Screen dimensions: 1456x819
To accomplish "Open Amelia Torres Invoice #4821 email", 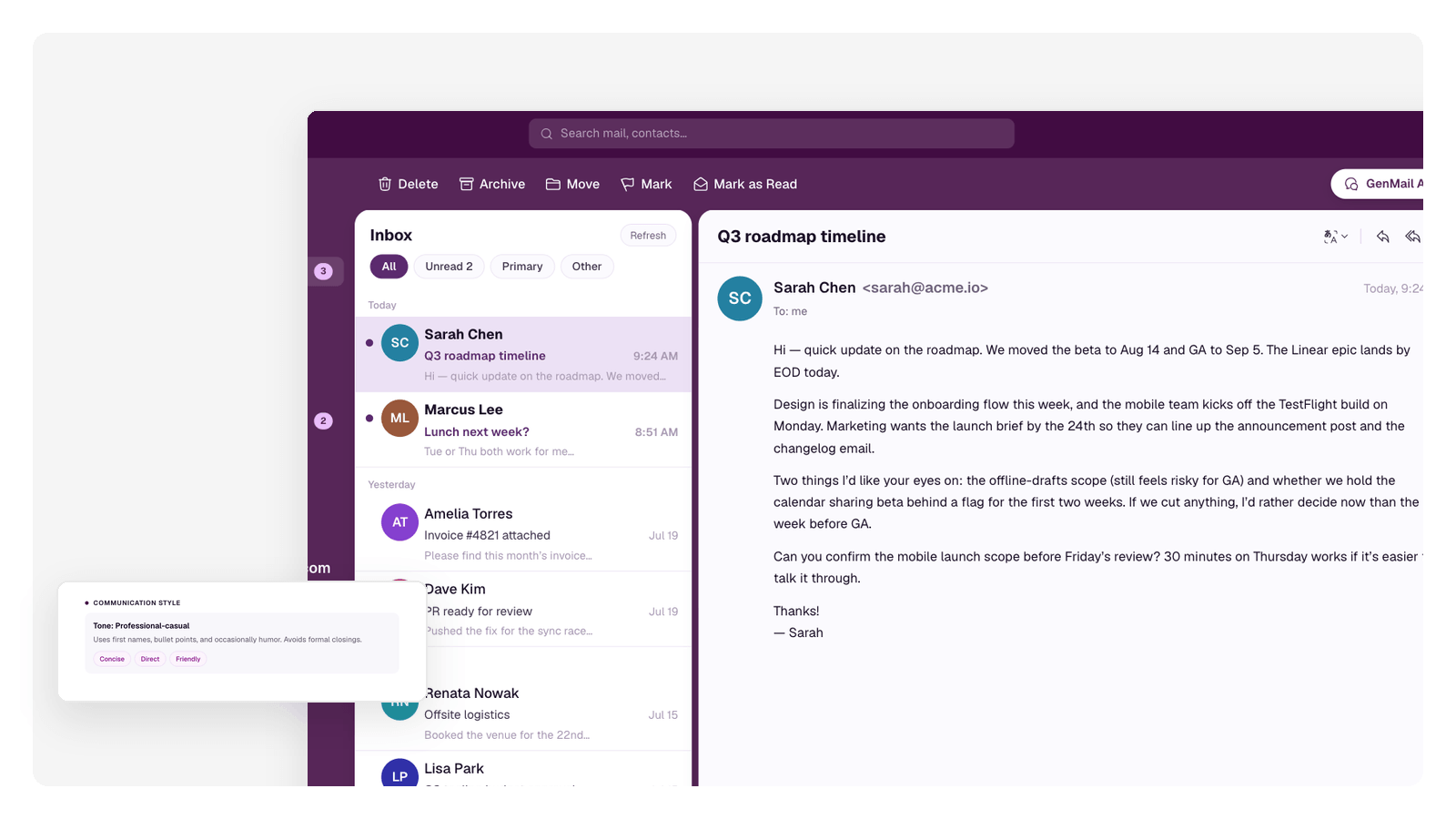I will tap(523, 534).
